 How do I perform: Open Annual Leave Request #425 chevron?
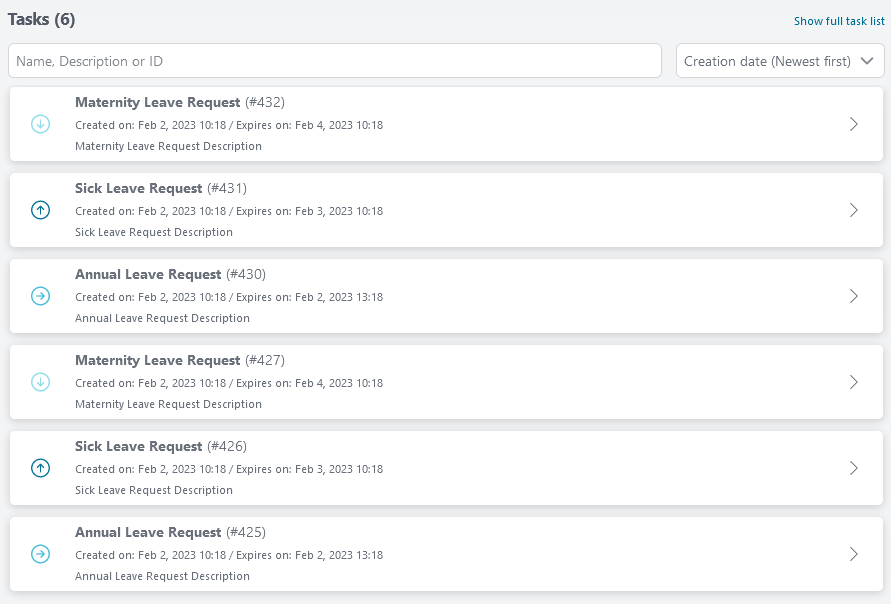click(x=853, y=554)
